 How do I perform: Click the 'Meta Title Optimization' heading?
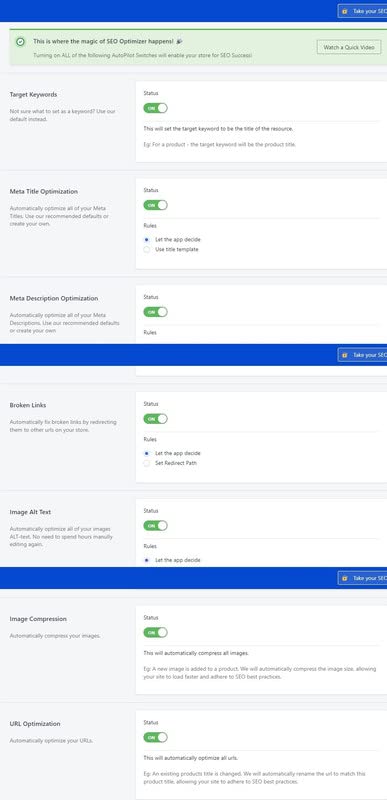[44, 192]
